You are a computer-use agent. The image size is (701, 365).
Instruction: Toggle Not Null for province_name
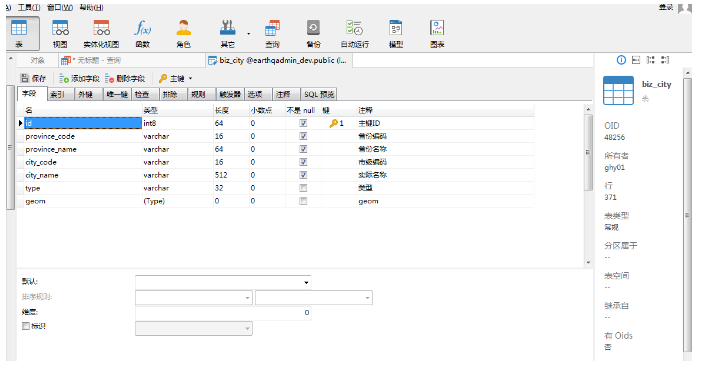(303, 149)
